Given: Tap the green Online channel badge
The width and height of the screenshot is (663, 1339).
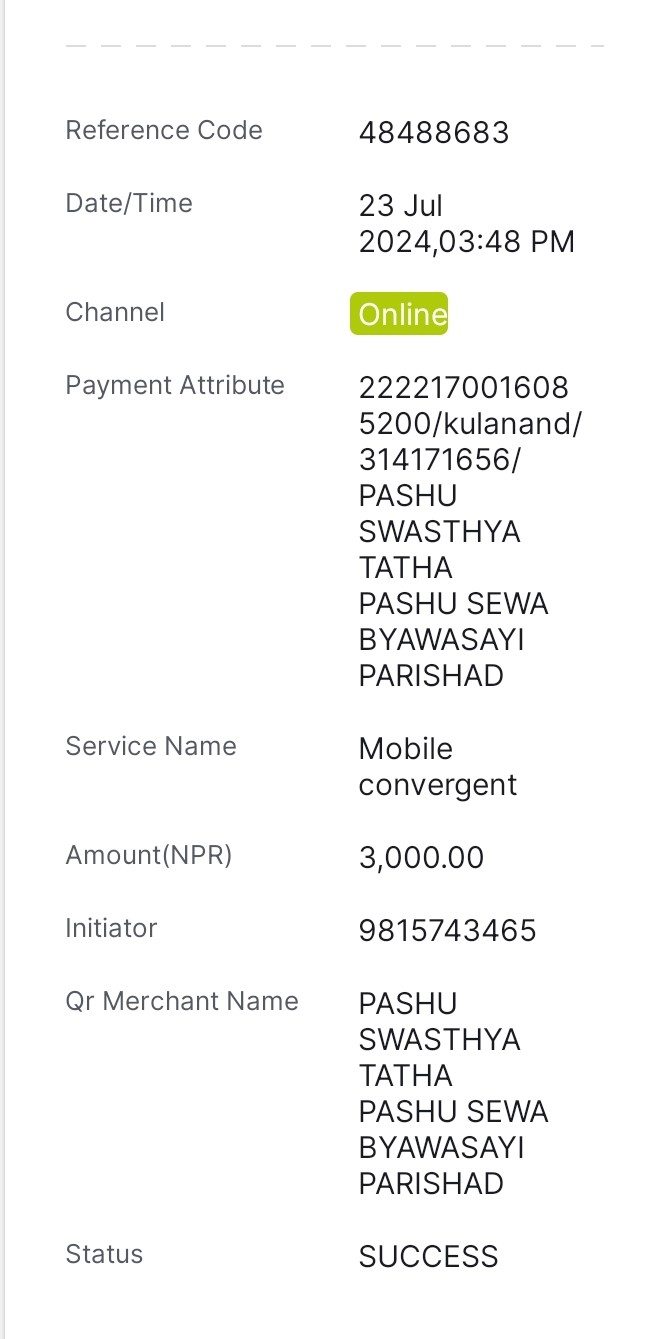Looking at the screenshot, I should click(399, 314).
